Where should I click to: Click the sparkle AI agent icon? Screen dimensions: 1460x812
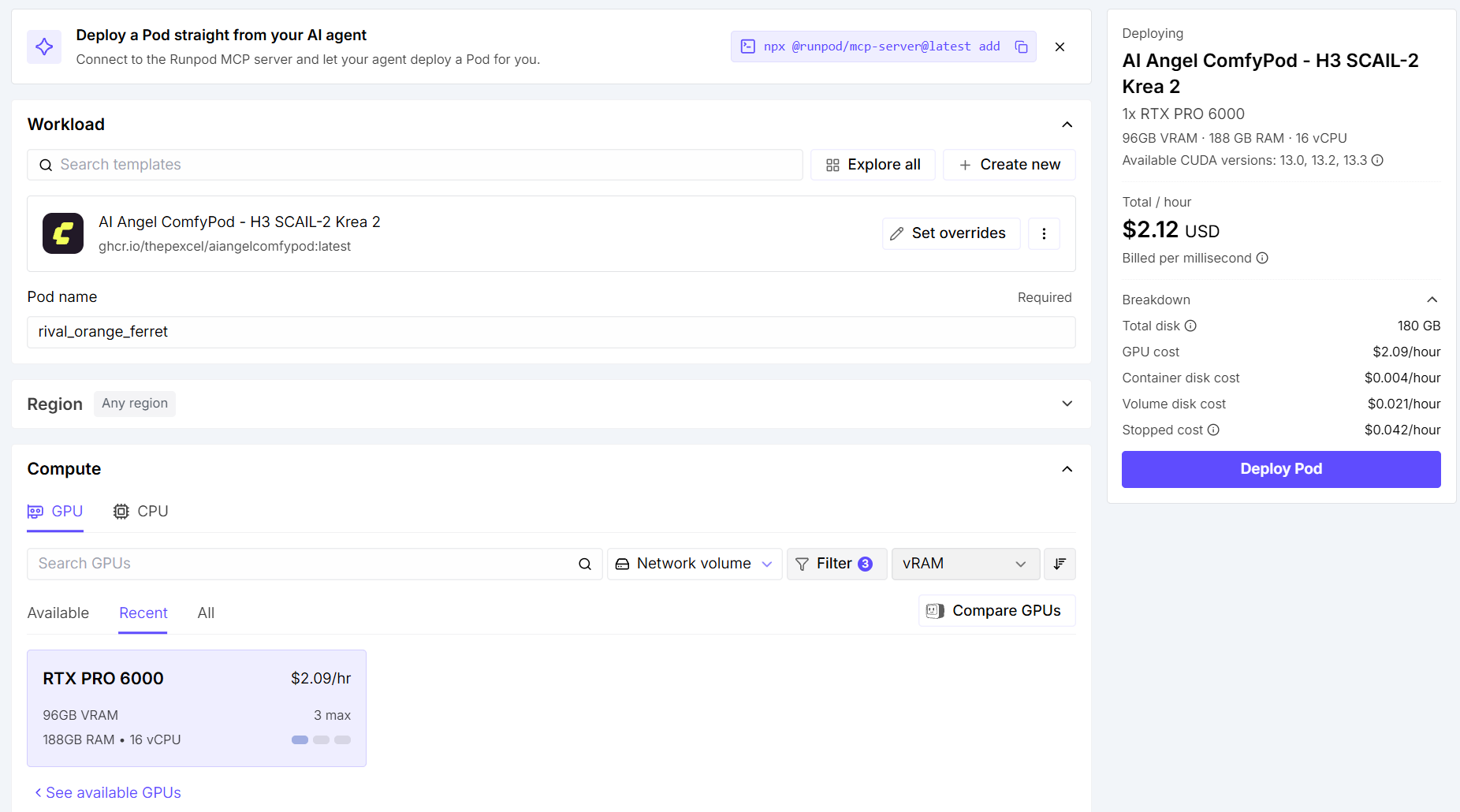[44, 47]
